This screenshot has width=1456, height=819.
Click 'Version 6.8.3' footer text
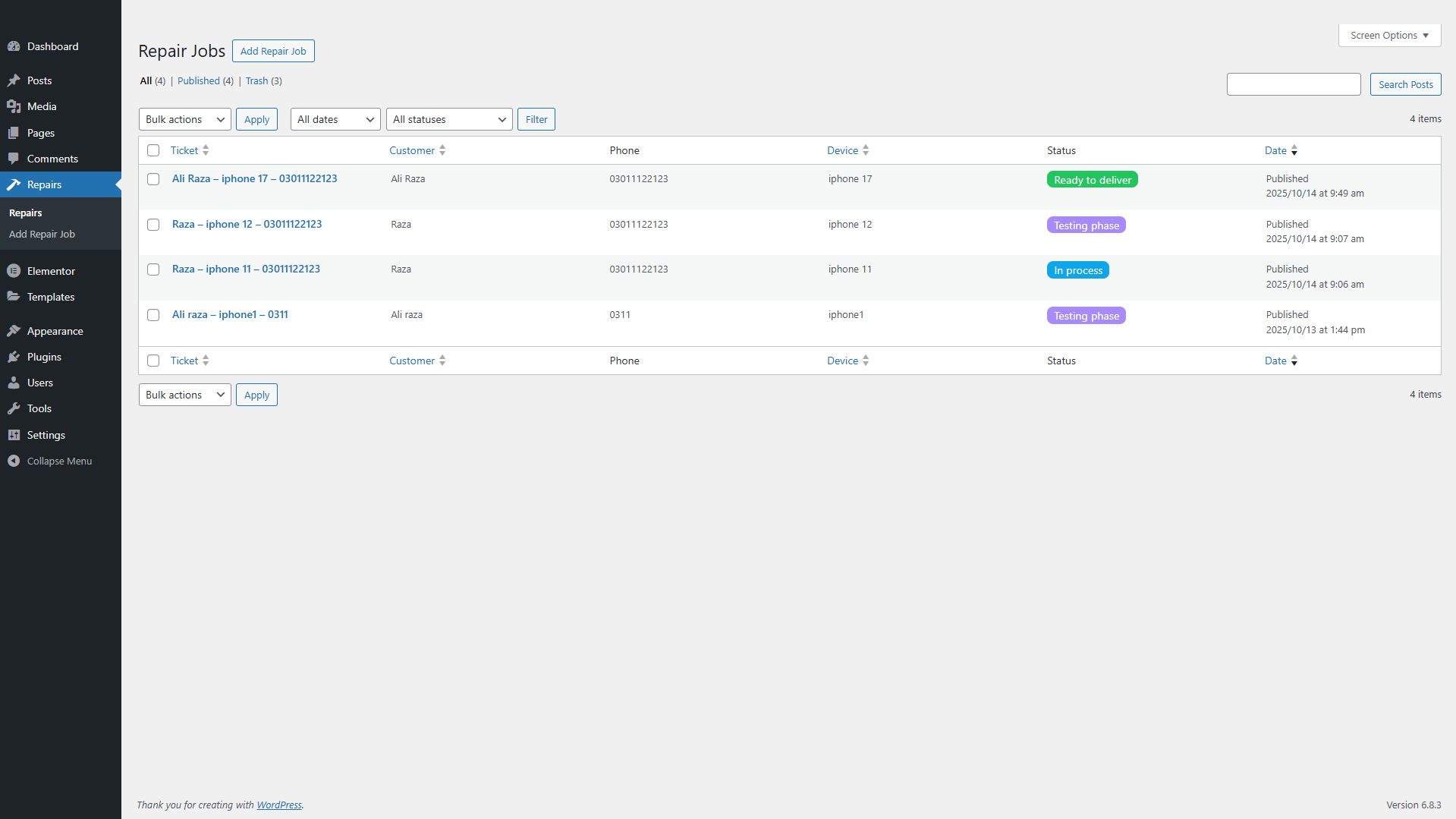coord(1413,805)
